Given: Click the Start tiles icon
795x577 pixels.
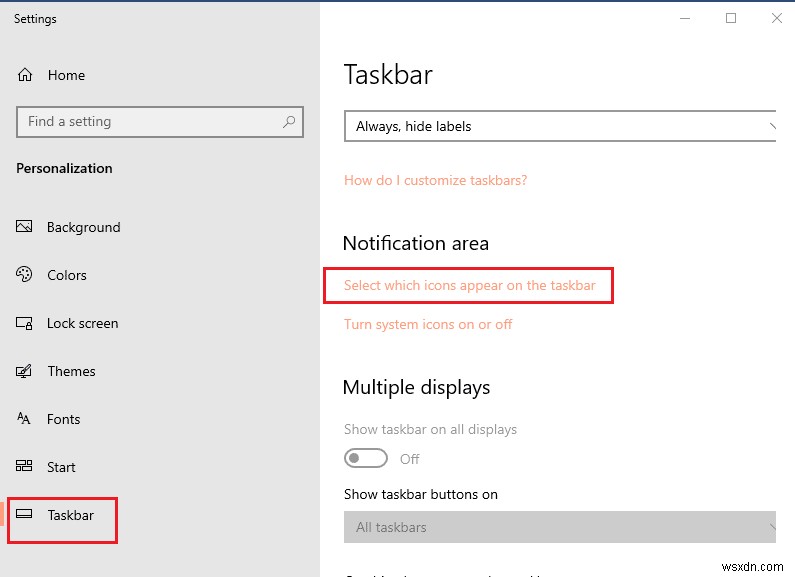Looking at the screenshot, I should pos(24,465).
